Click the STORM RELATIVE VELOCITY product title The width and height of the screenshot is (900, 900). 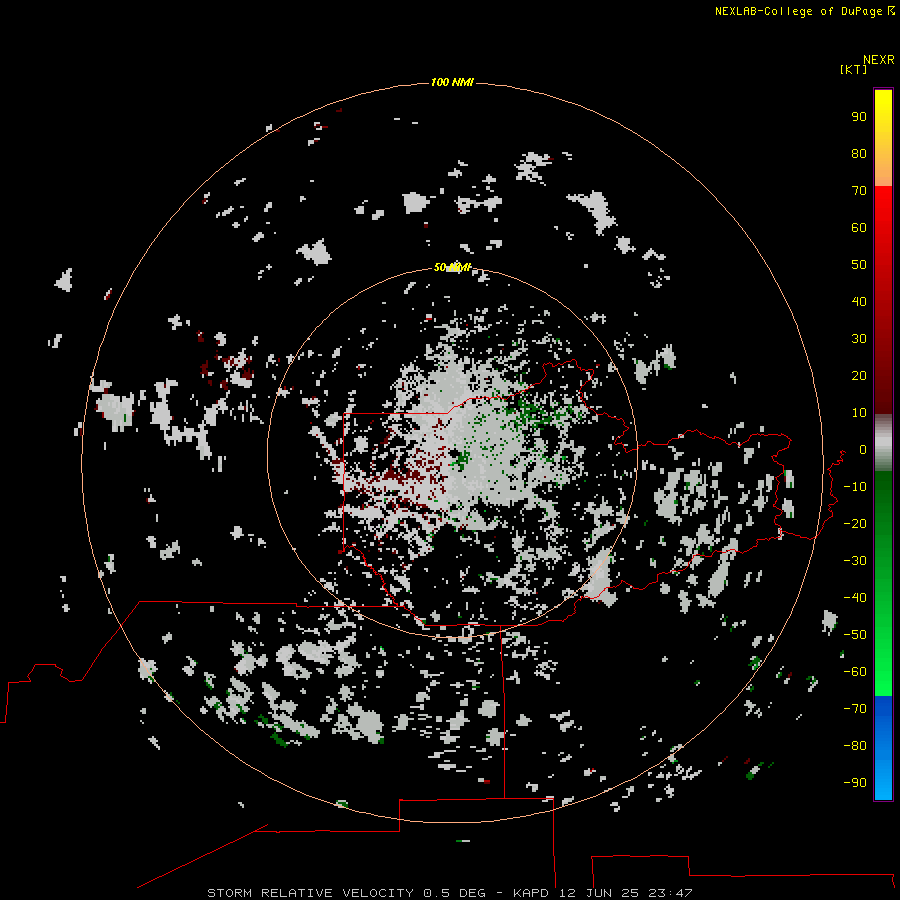point(311,893)
